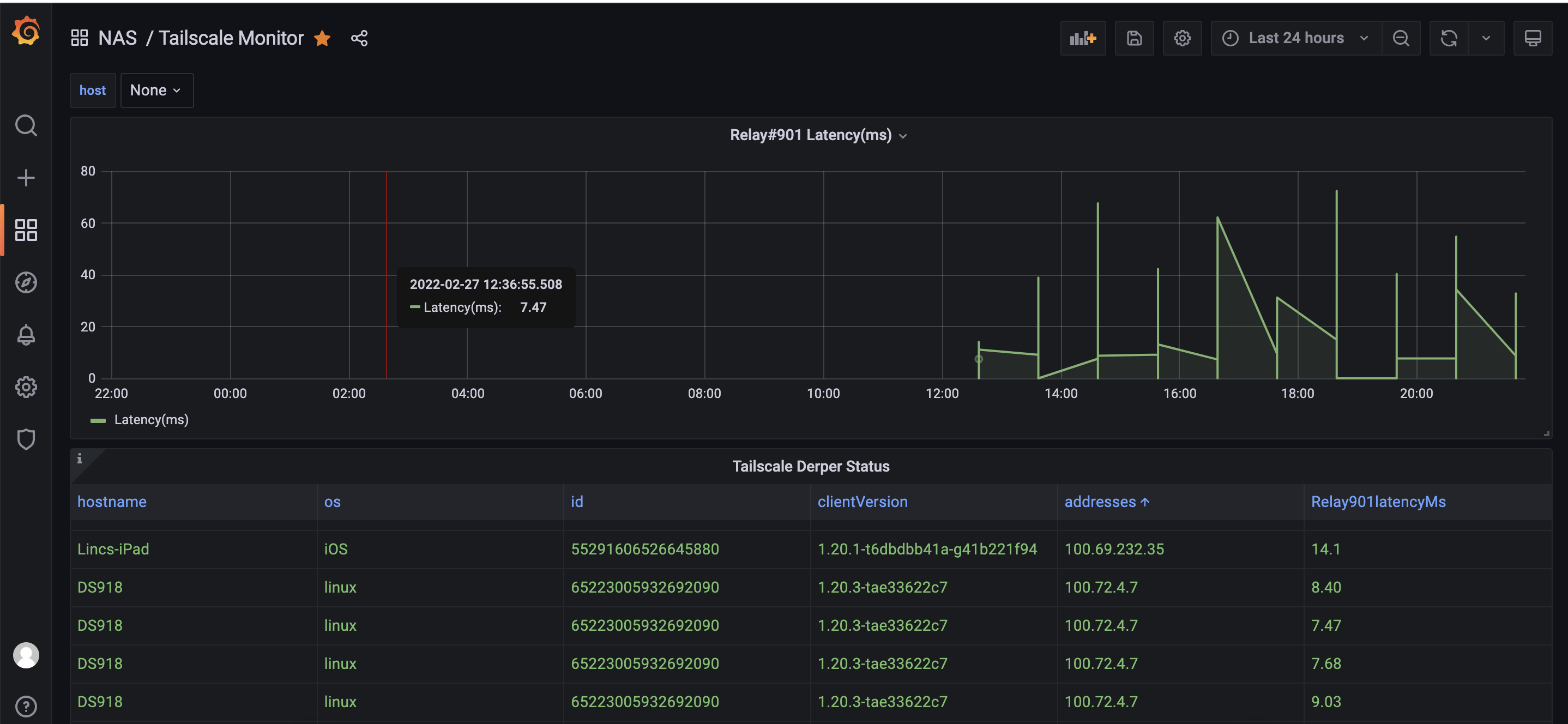Open the Configuration gear in sidebar
The width and height of the screenshot is (1568, 724).
click(x=26, y=387)
